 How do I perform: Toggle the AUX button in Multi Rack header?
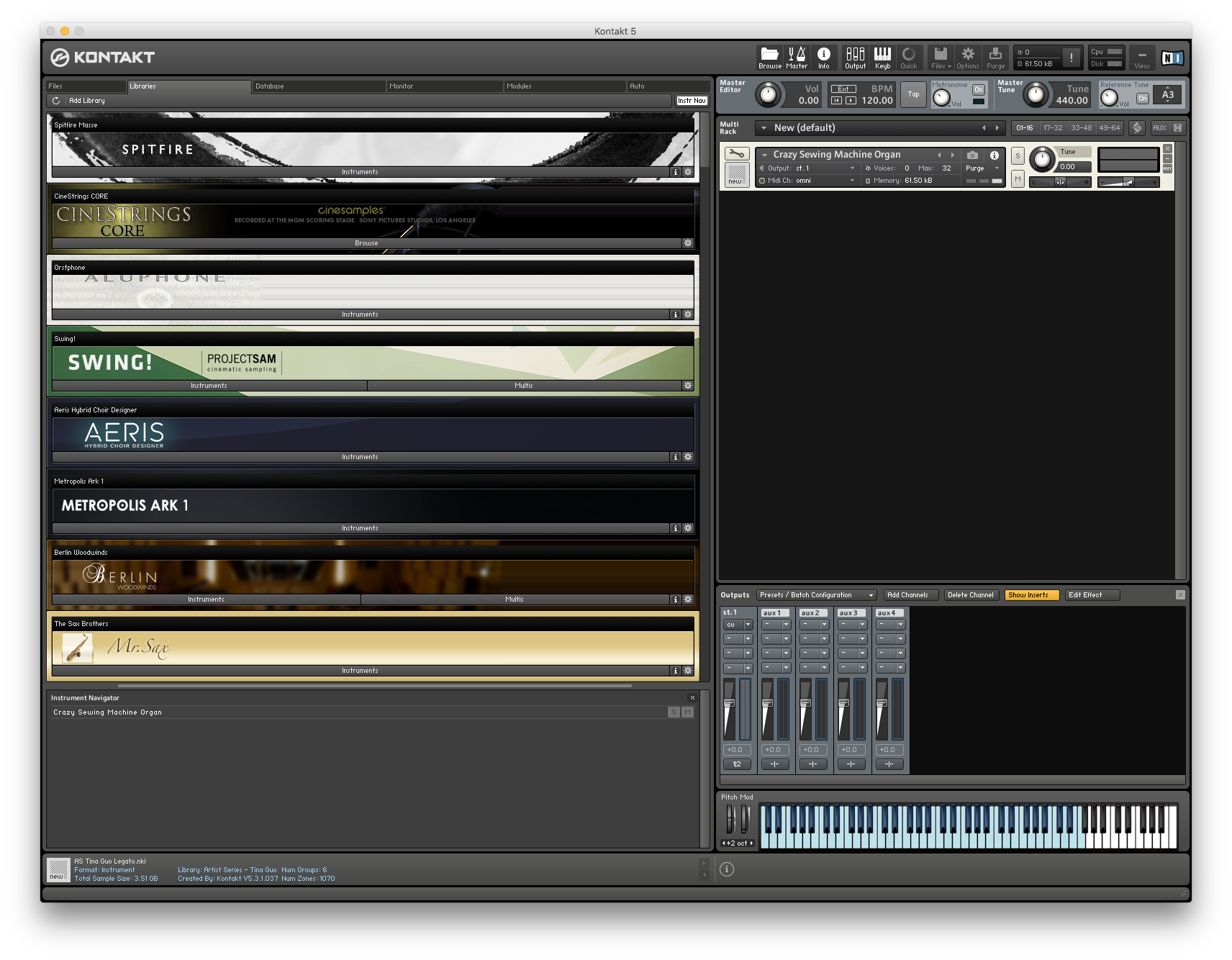coord(1159,127)
